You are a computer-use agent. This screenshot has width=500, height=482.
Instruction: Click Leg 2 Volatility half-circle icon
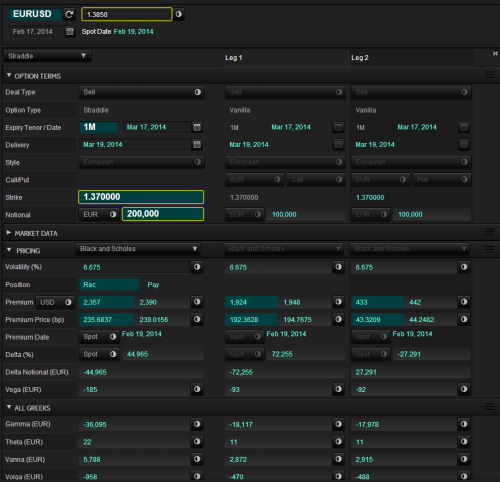[464, 267]
